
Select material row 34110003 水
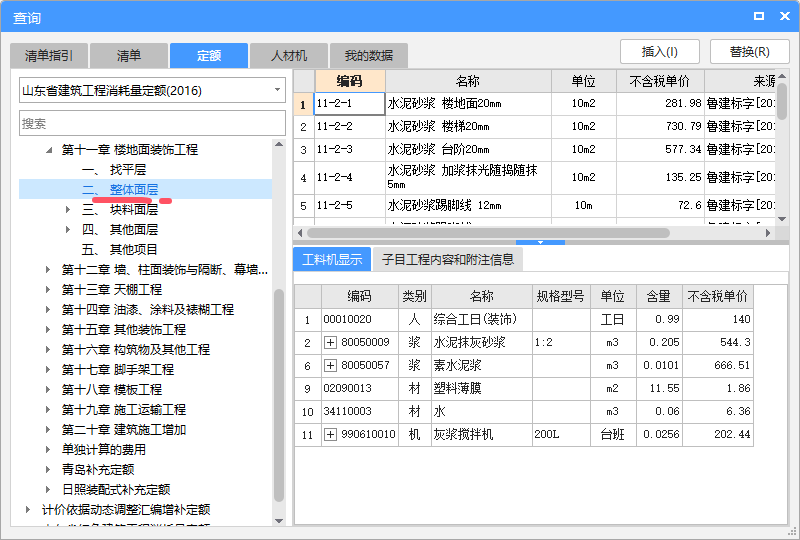(524, 411)
